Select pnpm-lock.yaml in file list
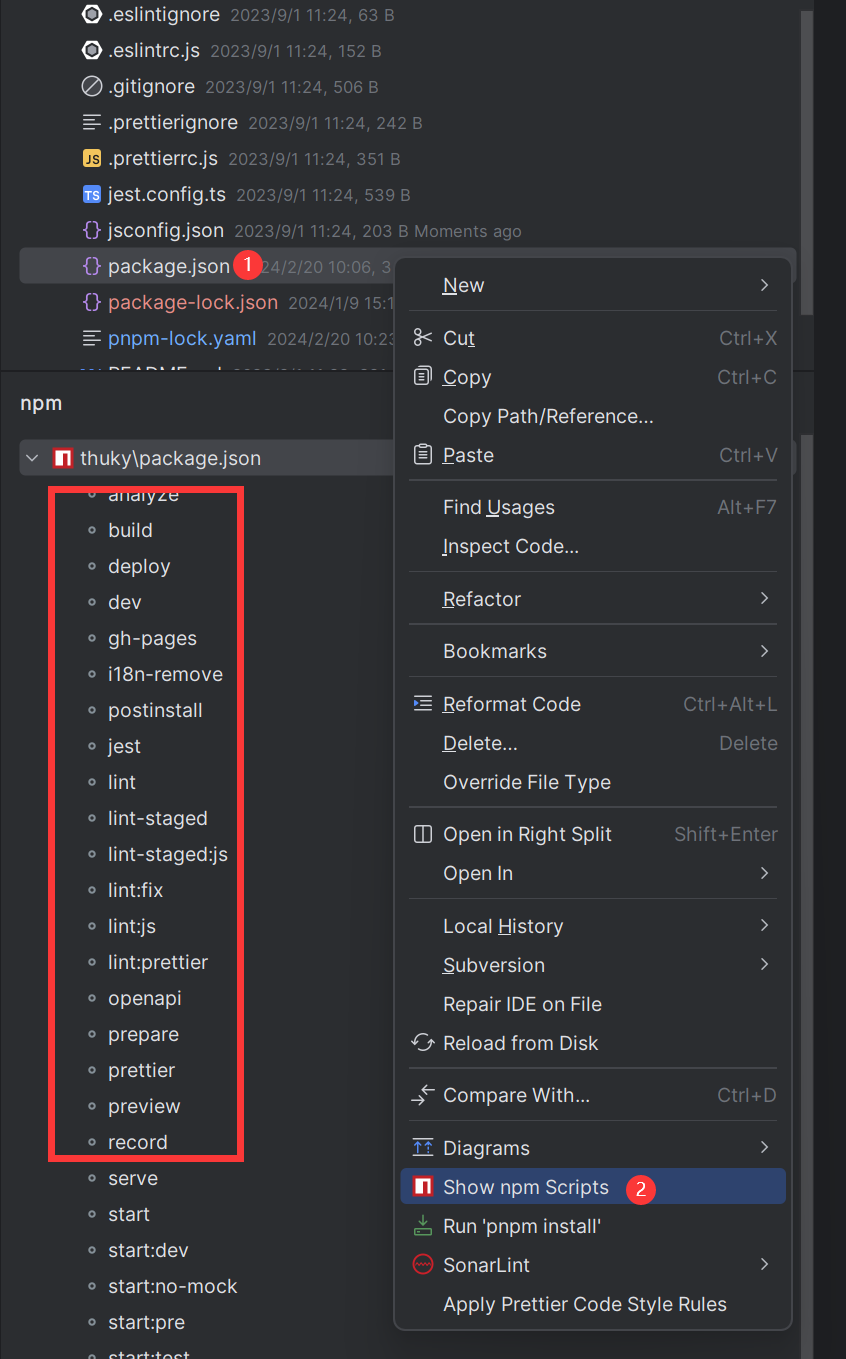This screenshot has height=1359, width=846. [181, 339]
